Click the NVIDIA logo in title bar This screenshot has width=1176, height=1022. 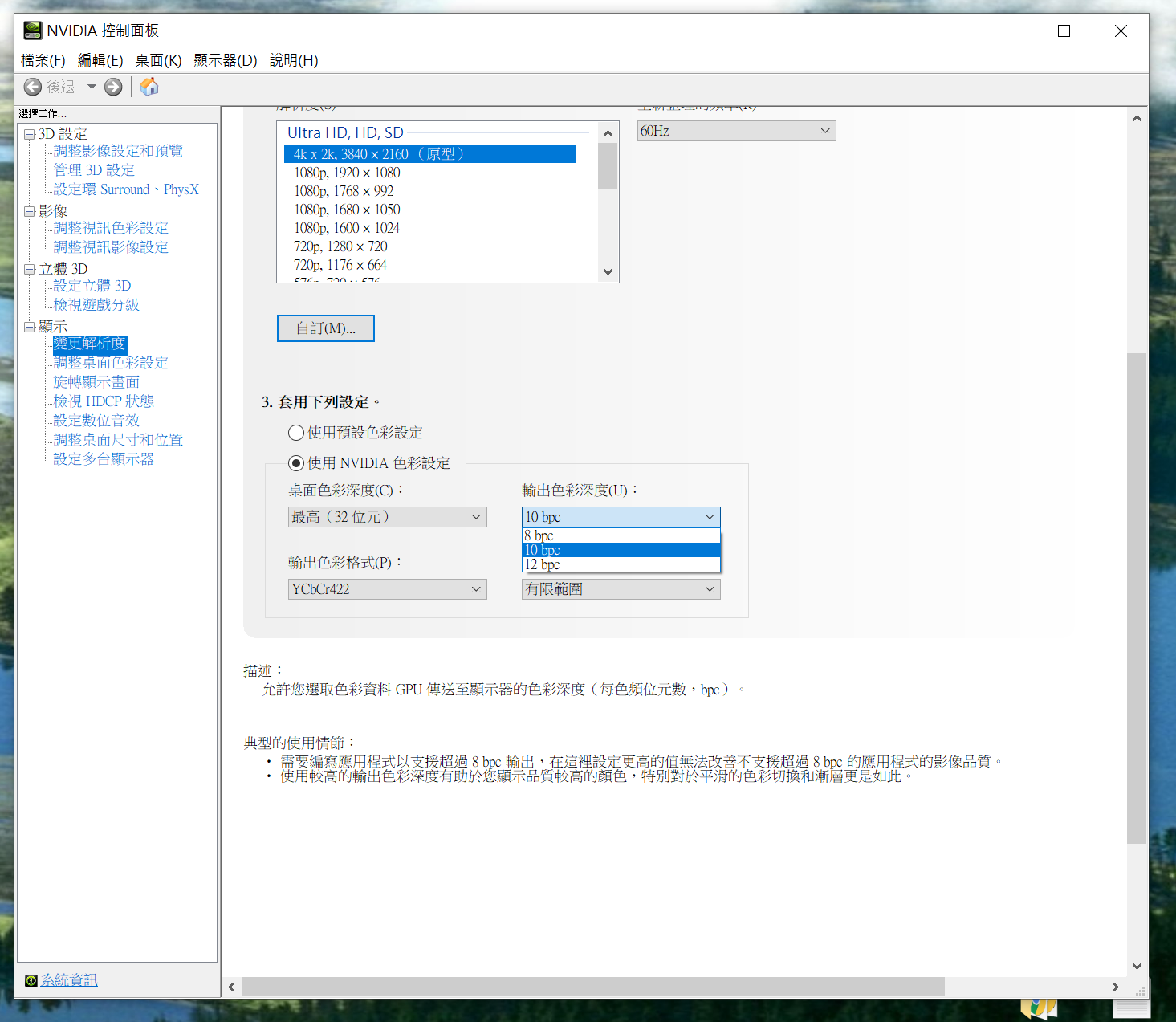(32, 31)
